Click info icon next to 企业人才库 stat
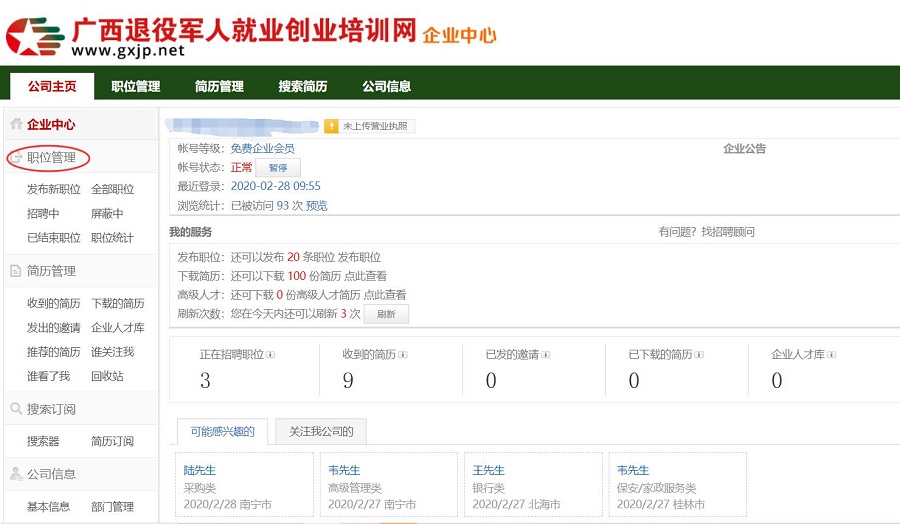 (x=832, y=355)
